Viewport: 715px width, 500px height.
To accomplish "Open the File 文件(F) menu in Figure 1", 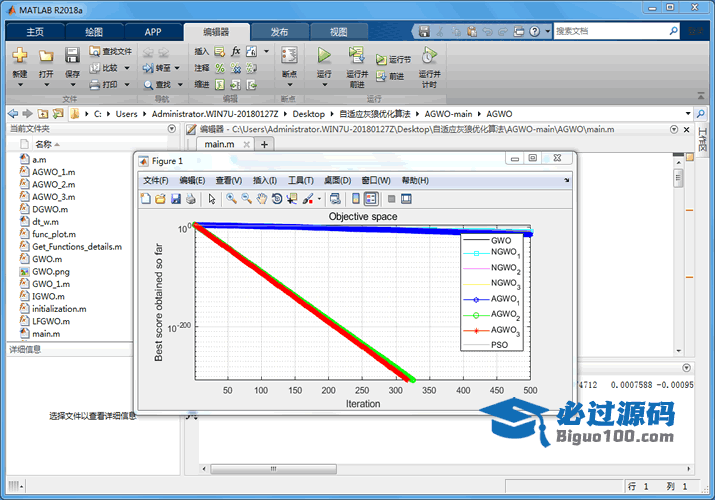I will [155, 180].
